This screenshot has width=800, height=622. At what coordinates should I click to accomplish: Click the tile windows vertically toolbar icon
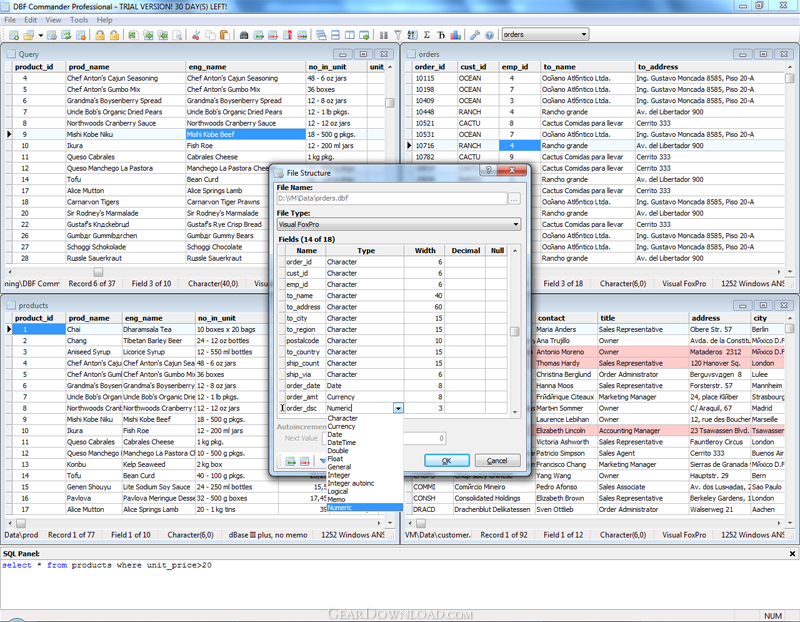pyautogui.click(x=349, y=35)
